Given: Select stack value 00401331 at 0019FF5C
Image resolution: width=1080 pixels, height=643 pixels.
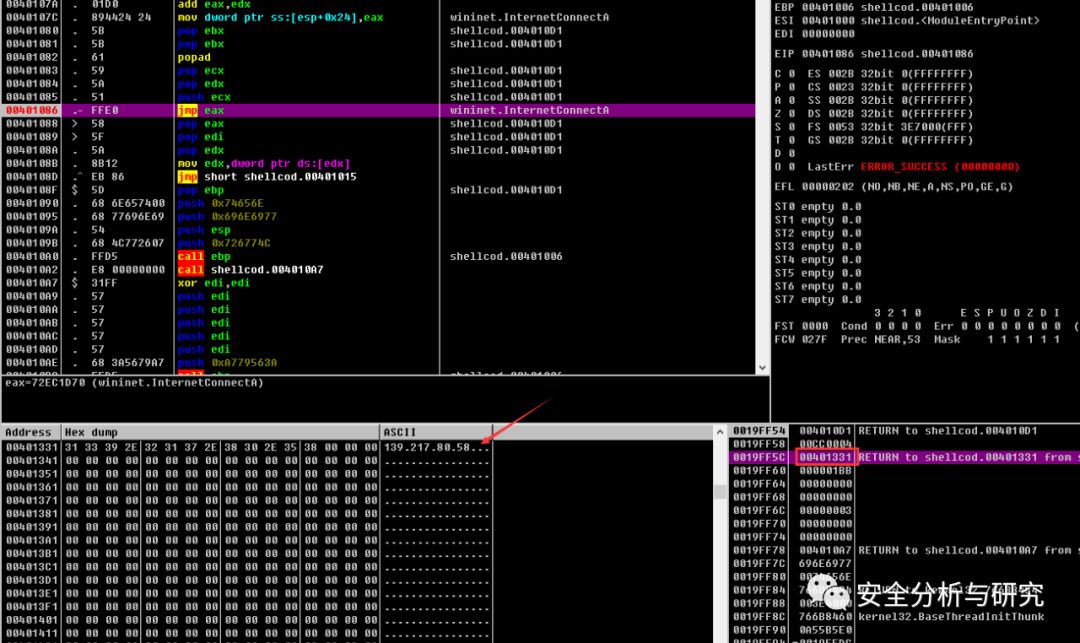Looking at the screenshot, I should coord(825,457).
